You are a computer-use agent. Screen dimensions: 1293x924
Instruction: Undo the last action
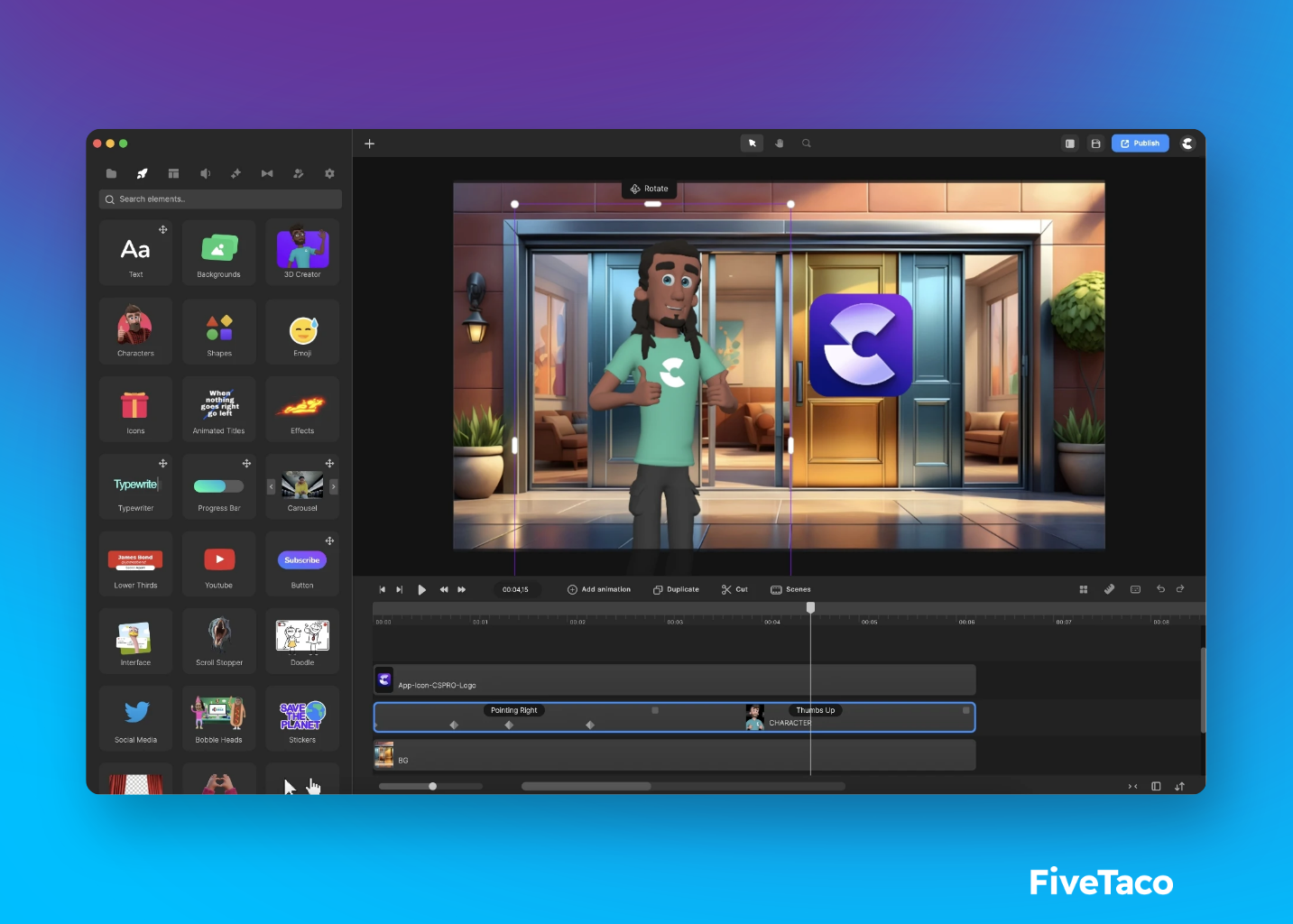coord(1161,589)
